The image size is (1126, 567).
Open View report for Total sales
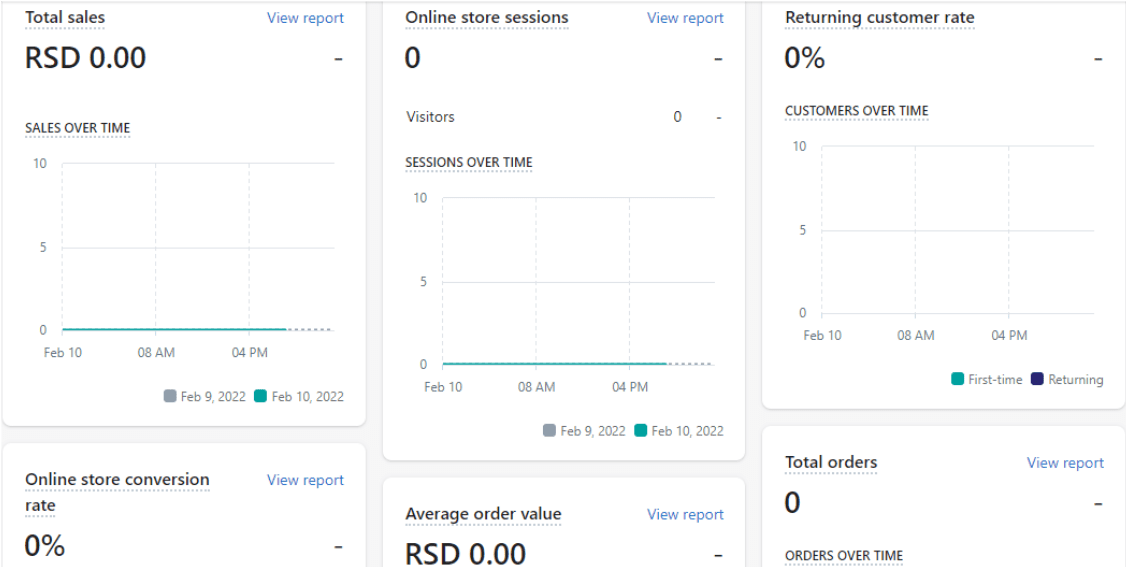click(305, 18)
